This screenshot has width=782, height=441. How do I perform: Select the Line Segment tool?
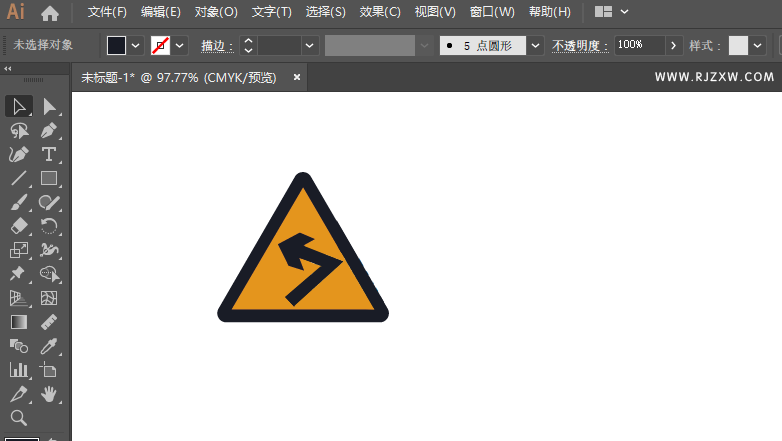(x=19, y=179)
